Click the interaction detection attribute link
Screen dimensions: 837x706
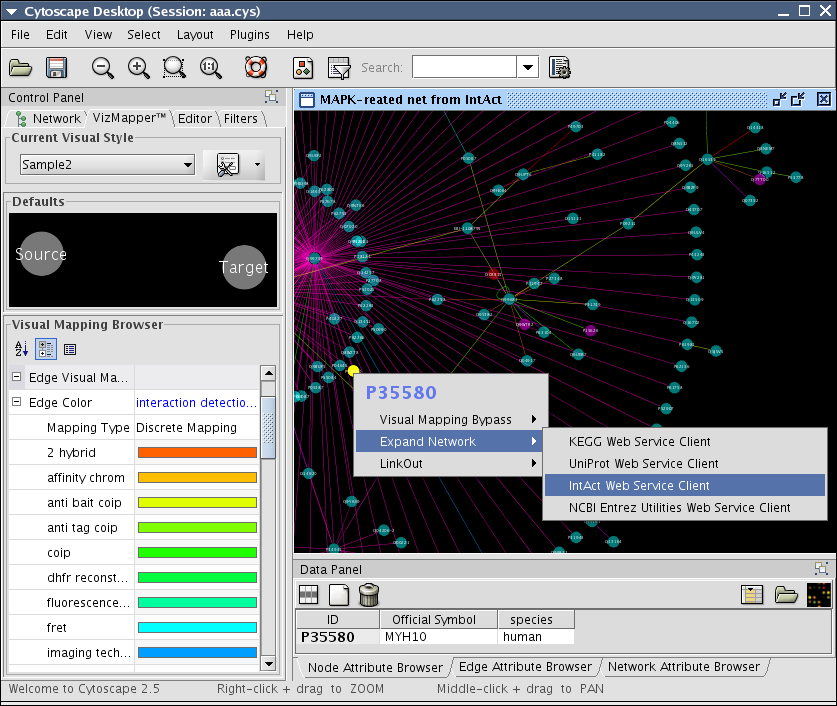tap(196, 403)
